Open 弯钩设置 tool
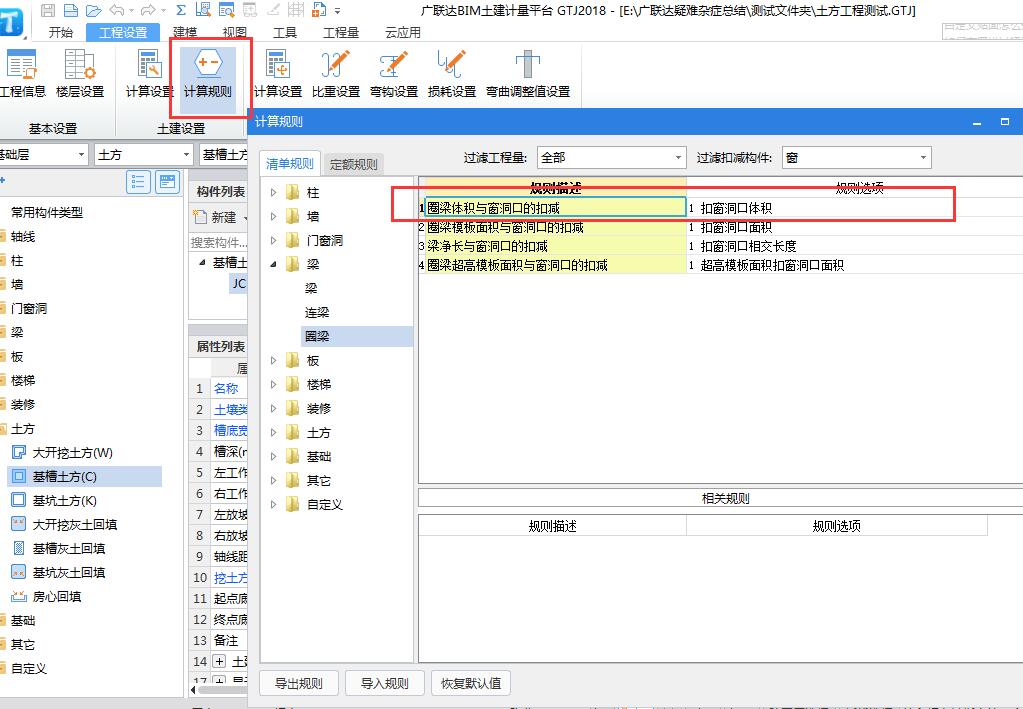 [x=393, y=73]
